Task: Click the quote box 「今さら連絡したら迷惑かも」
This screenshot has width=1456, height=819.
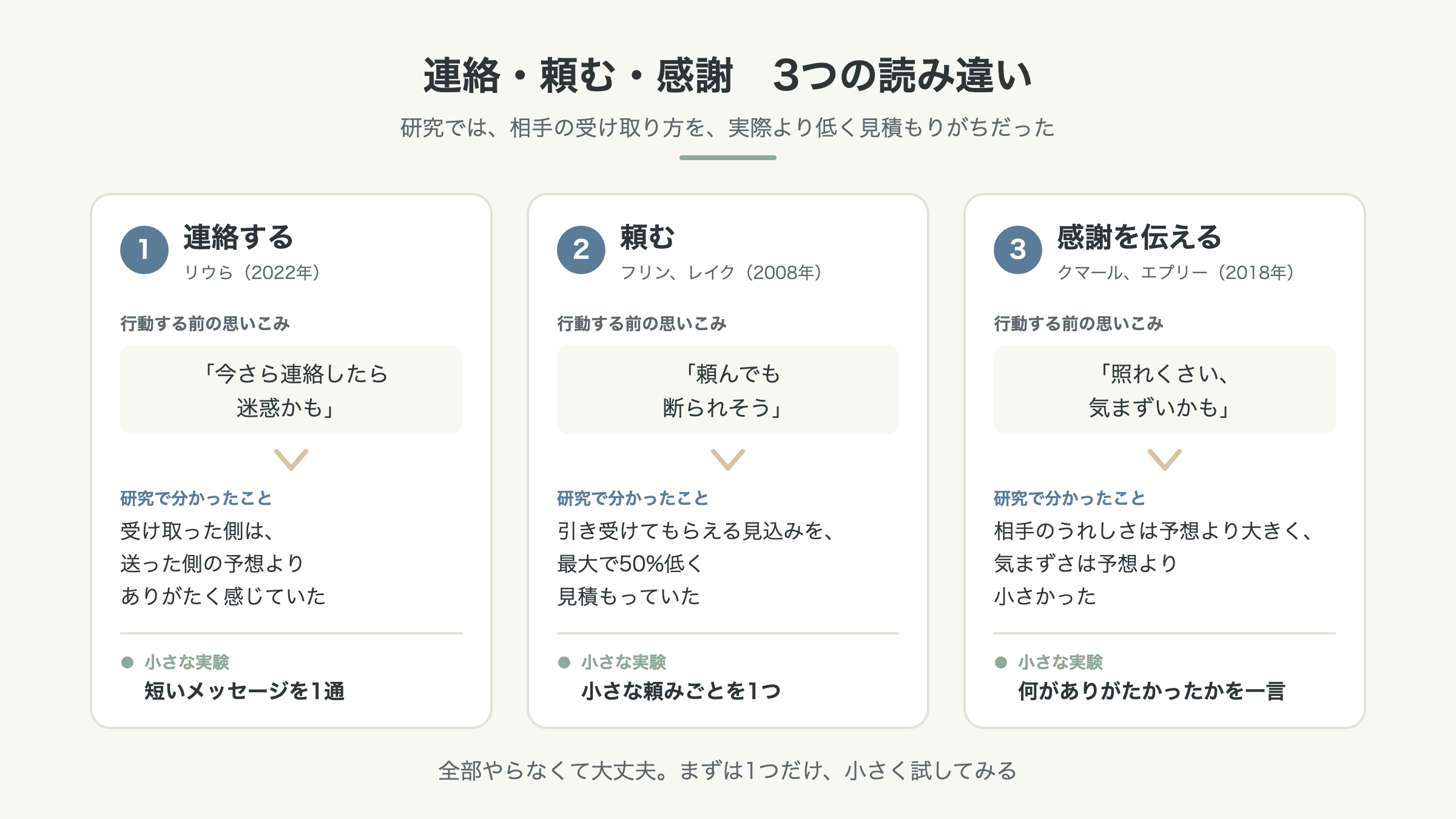Action: (x=291, y=389)
